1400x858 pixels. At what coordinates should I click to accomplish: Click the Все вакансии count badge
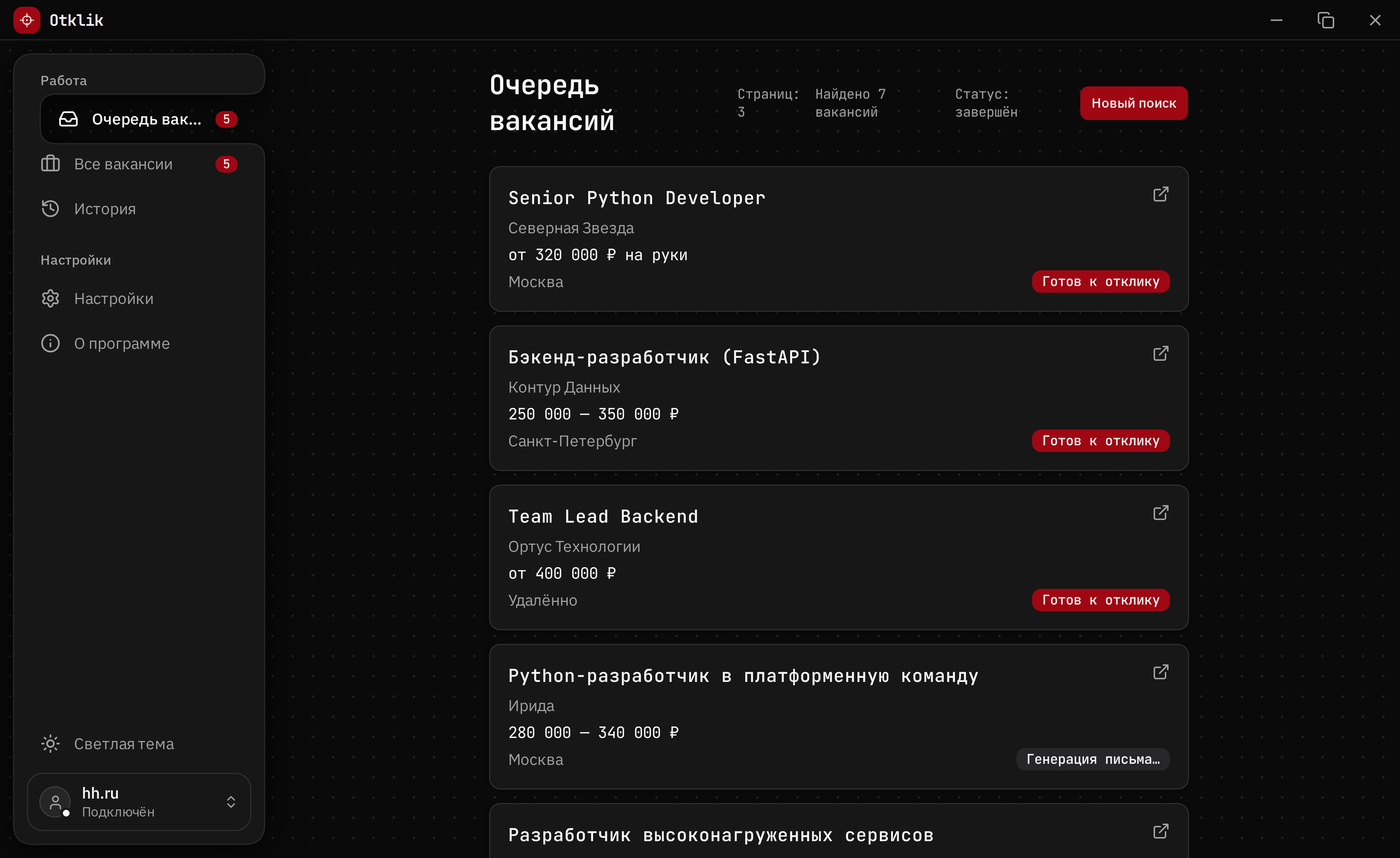226,164
